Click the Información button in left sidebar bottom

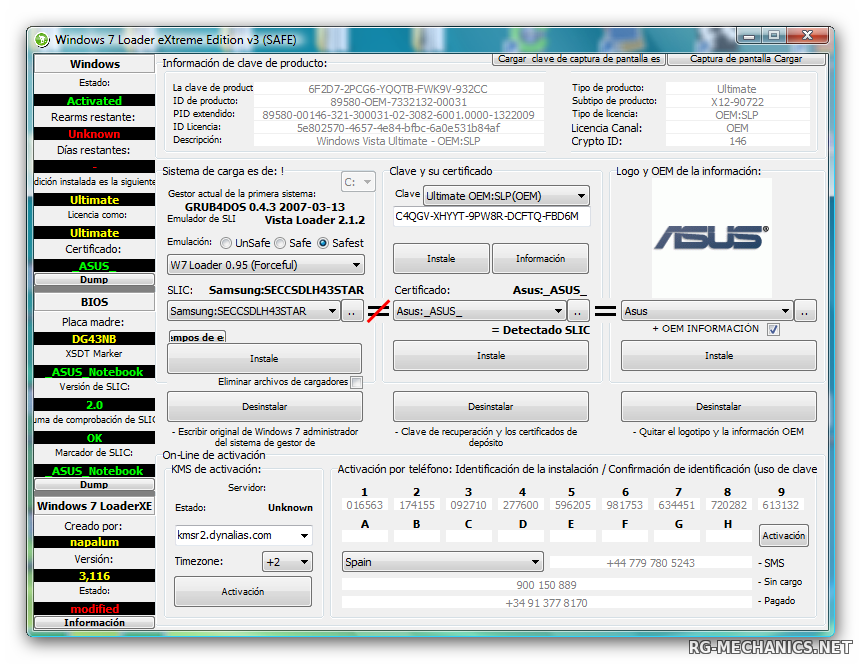pos(94,622)
